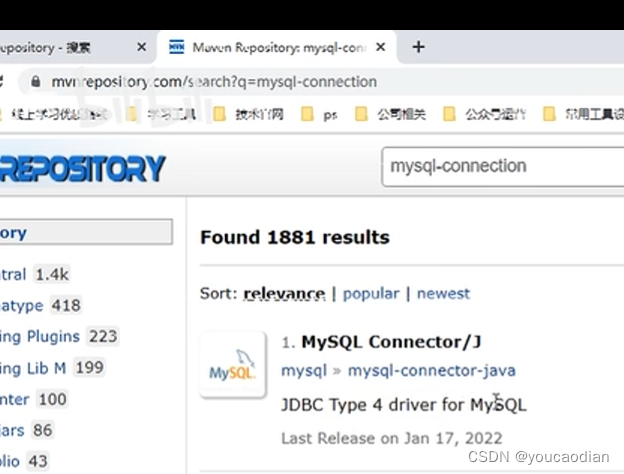This screenshot has height=474, width=624.
Task: Switch to the first tab ending in 'epository'
Action: point(76,48)
